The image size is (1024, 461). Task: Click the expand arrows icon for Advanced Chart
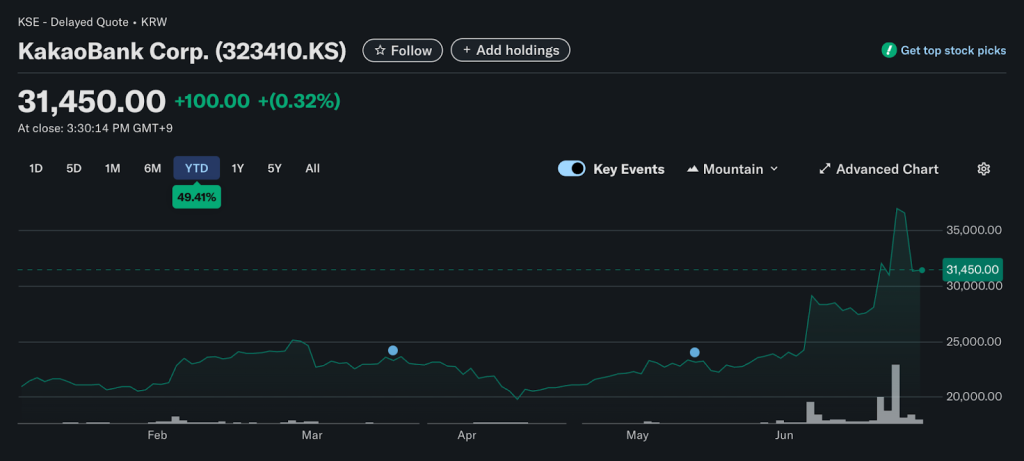(825, 169)
